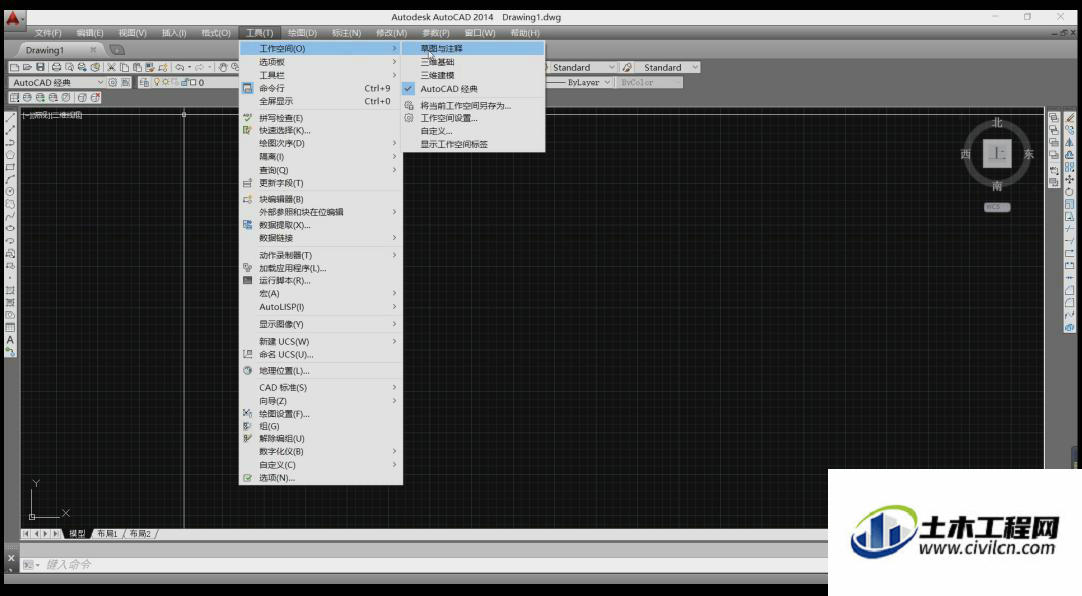
Task: Open the AutoCAD 经典 workspace combo box
Action: 57,82
